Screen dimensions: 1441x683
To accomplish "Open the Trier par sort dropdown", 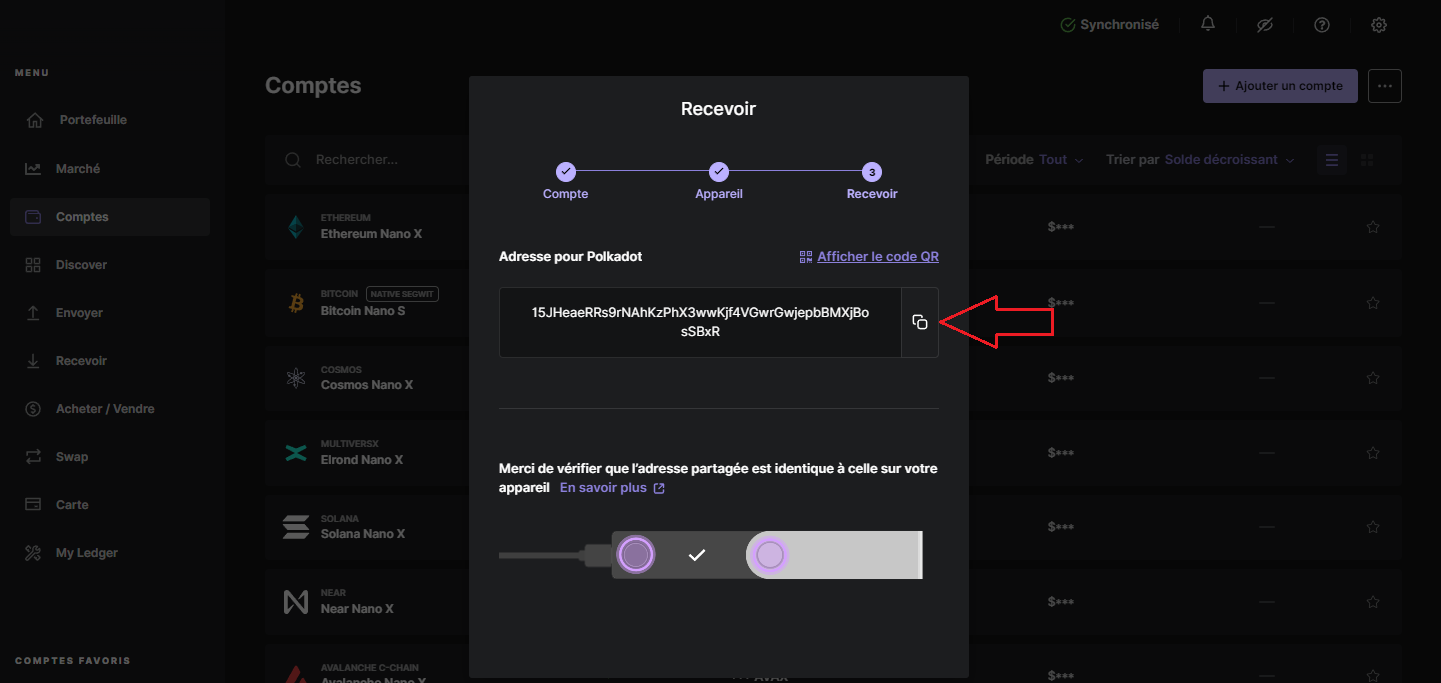I will pos(1228,160).
